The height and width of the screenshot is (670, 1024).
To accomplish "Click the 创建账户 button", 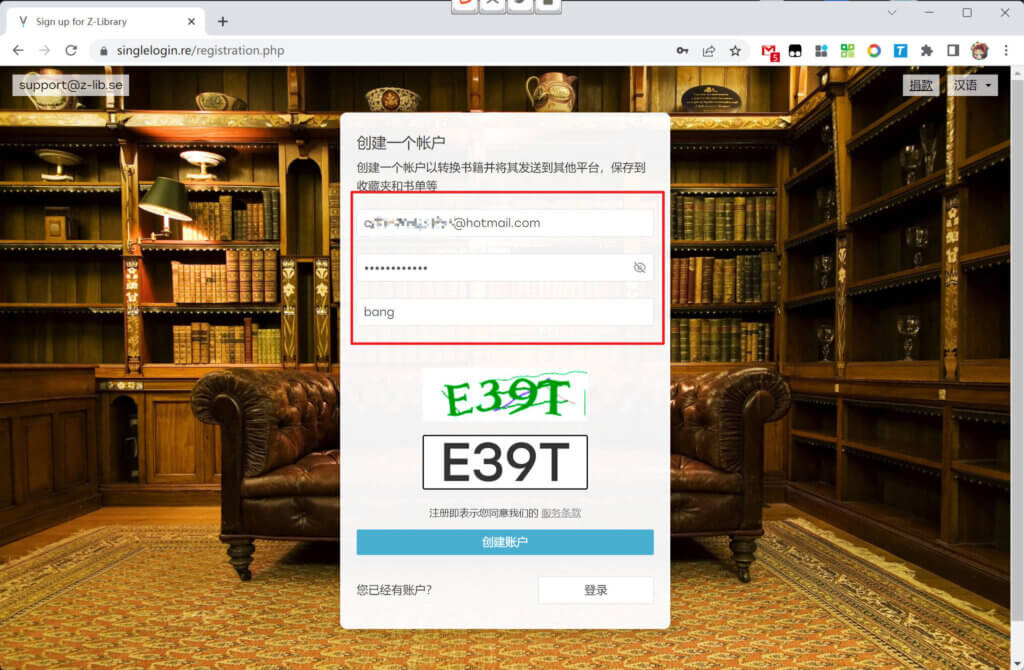I will pos(504,542).
